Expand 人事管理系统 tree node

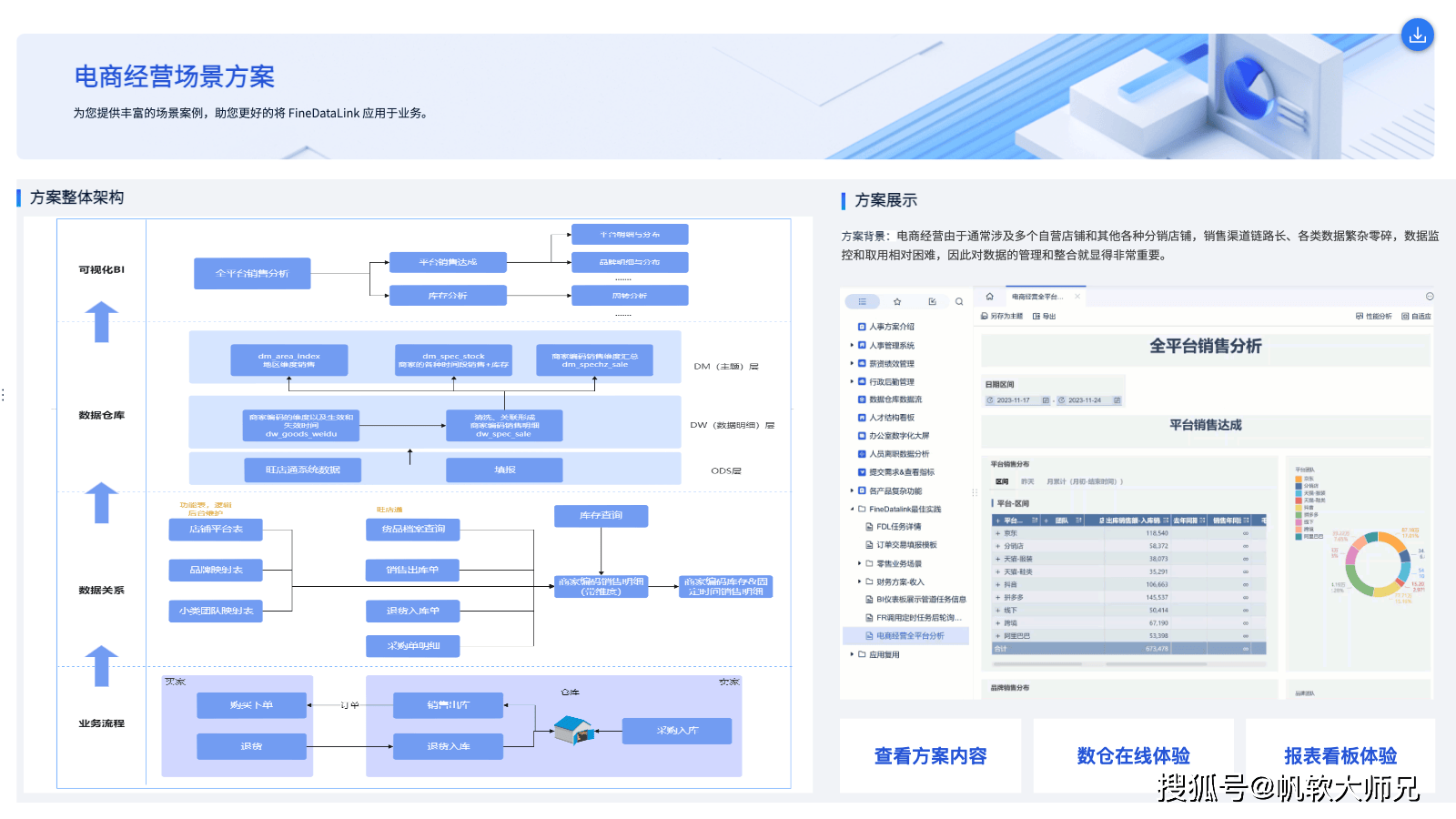852,345
